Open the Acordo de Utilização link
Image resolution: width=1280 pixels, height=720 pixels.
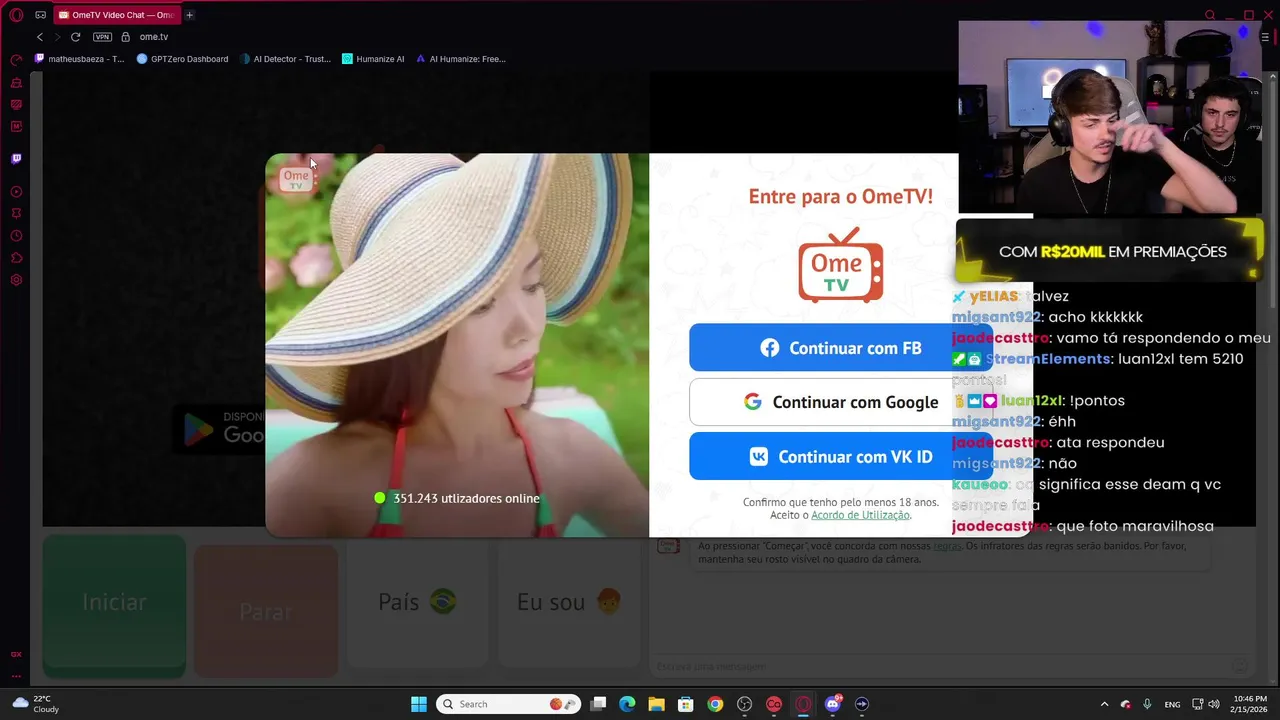[860, 515]
